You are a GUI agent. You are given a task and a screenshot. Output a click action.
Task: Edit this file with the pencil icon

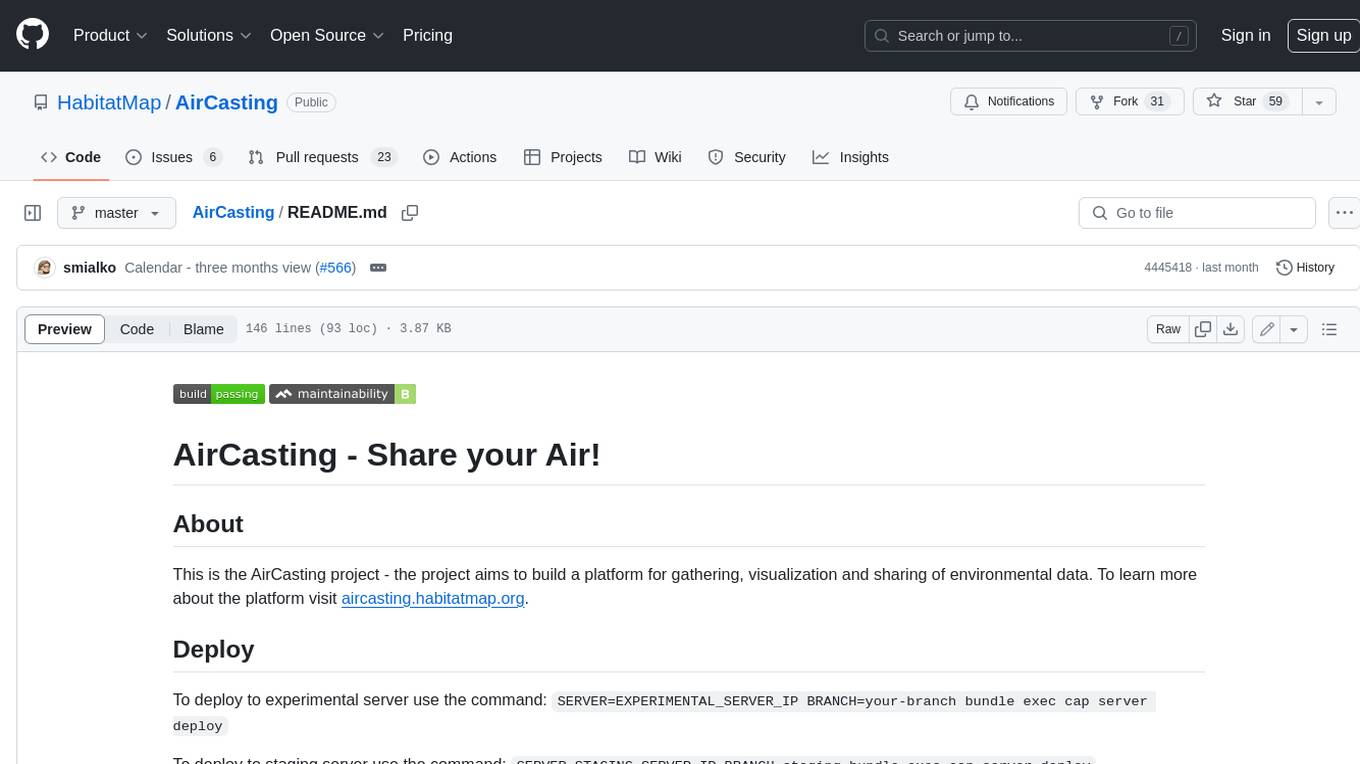[1267, 329]
